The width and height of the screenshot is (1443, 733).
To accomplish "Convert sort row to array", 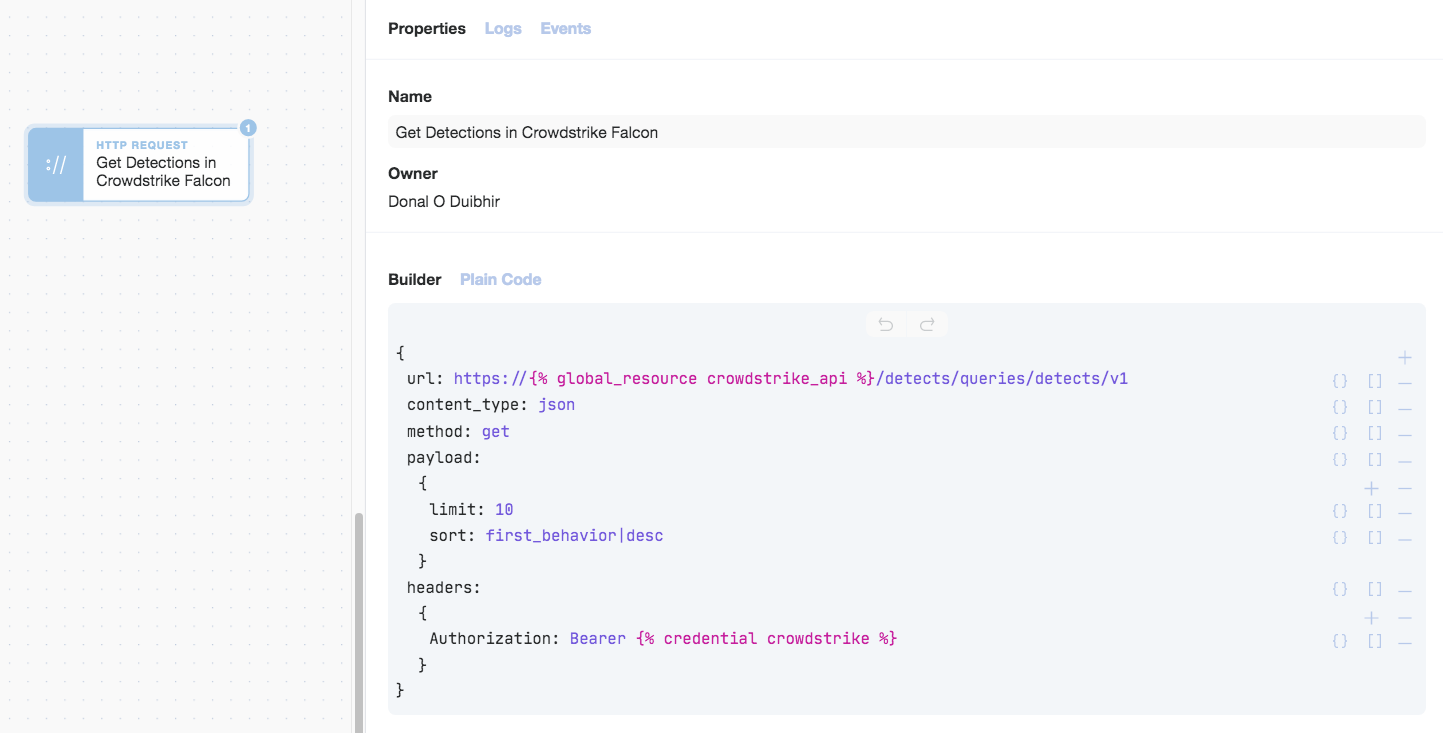I will (x=1375, y=537).
